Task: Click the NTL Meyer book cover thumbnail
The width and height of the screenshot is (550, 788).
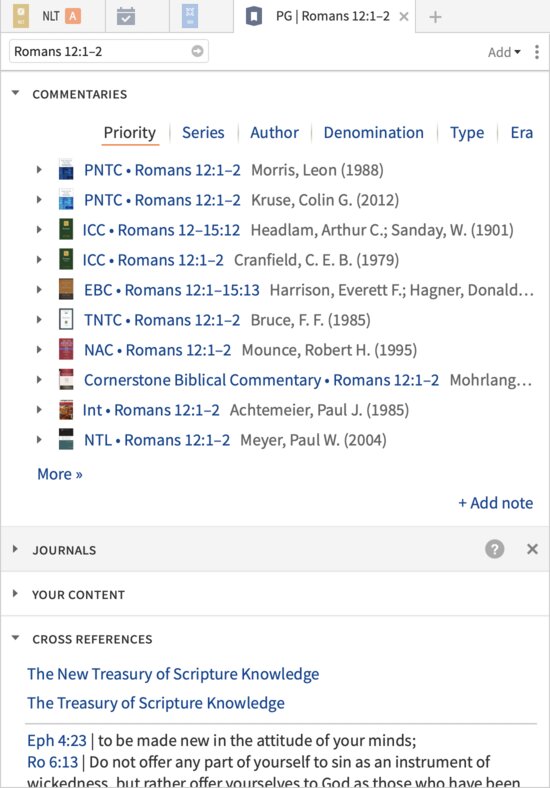Action: point(66,439)
